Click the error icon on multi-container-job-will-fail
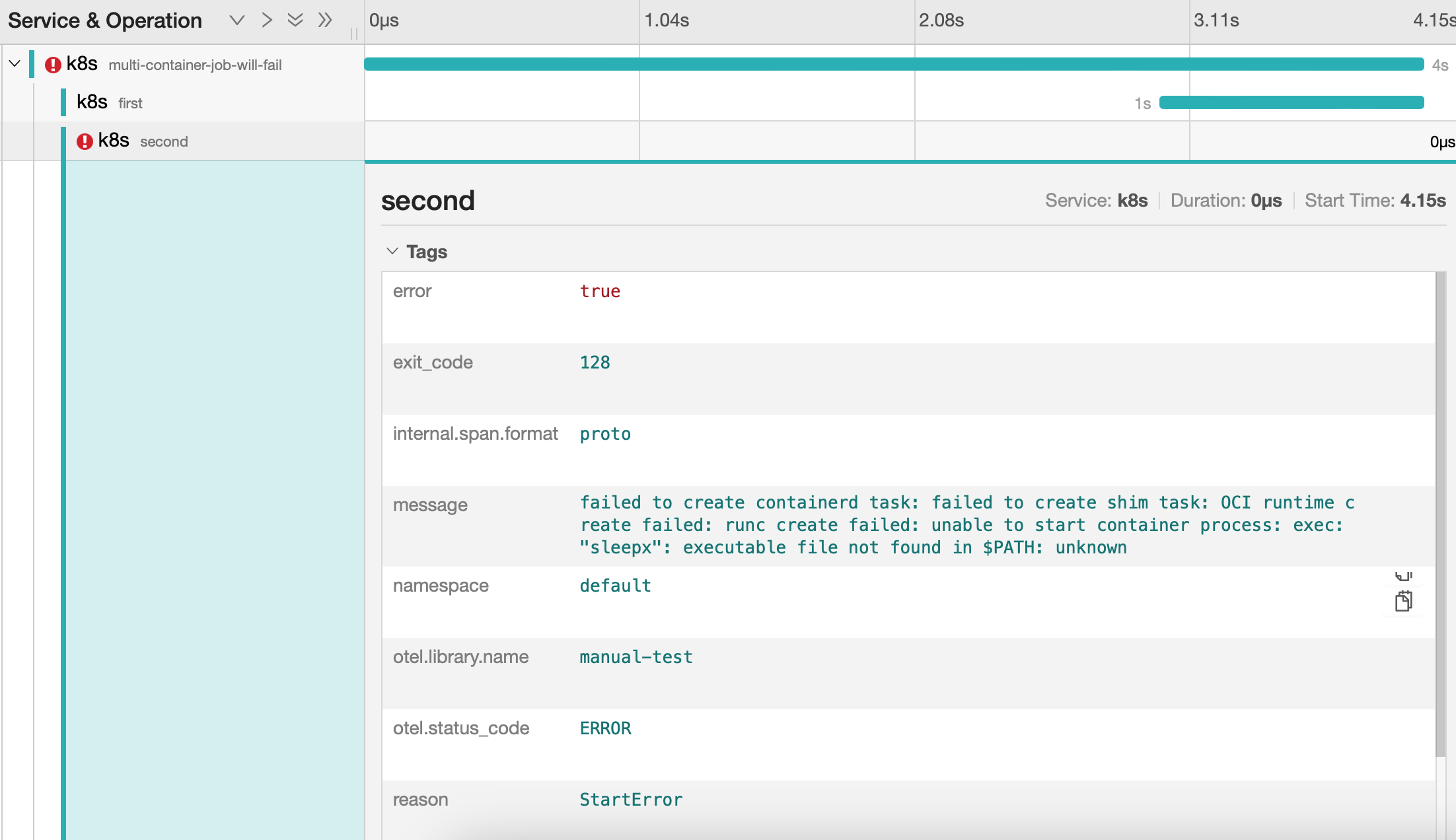The image size is (1456, 840). (53, 65)
